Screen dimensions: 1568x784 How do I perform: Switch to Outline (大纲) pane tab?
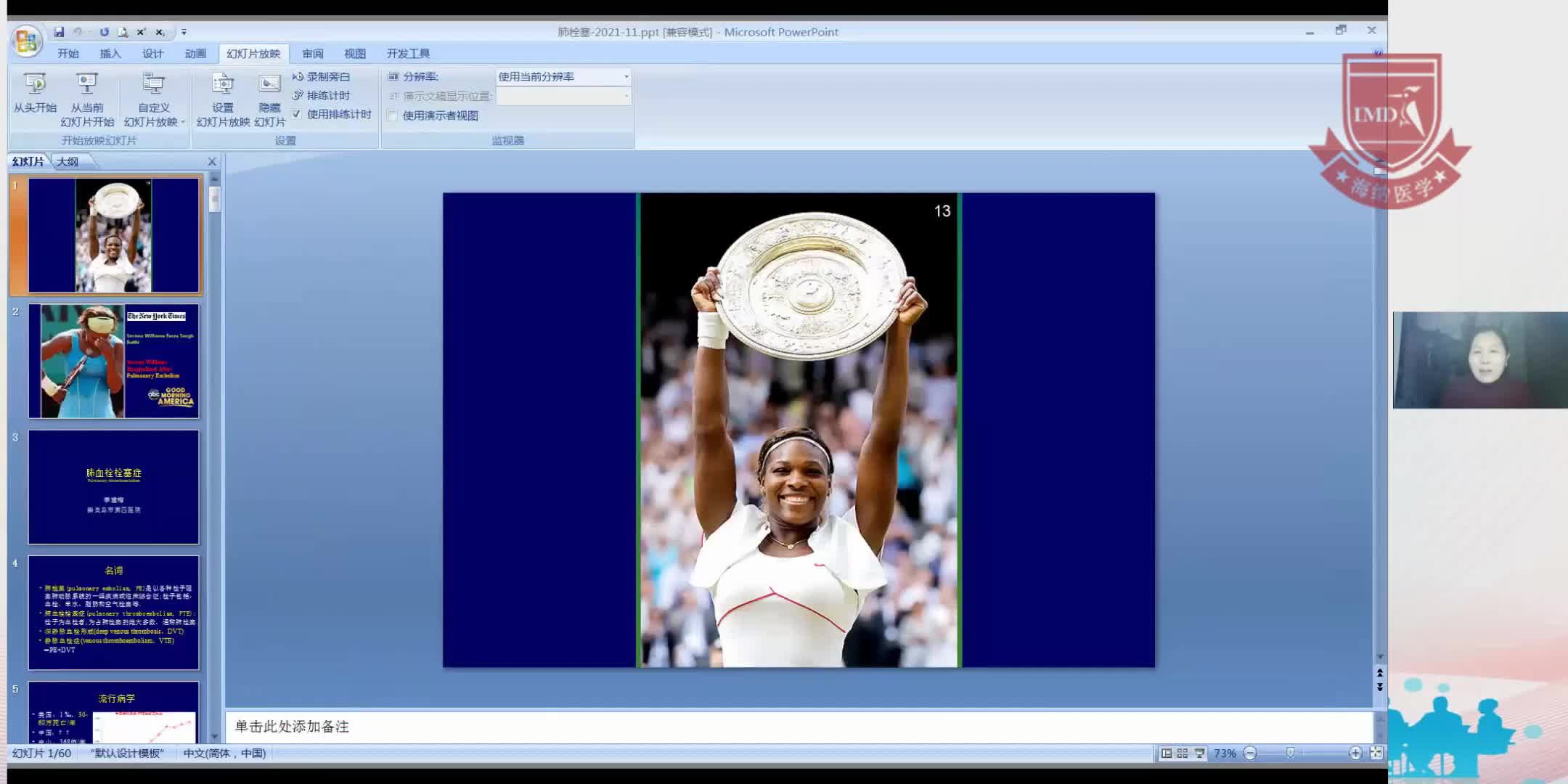[68, 161]
